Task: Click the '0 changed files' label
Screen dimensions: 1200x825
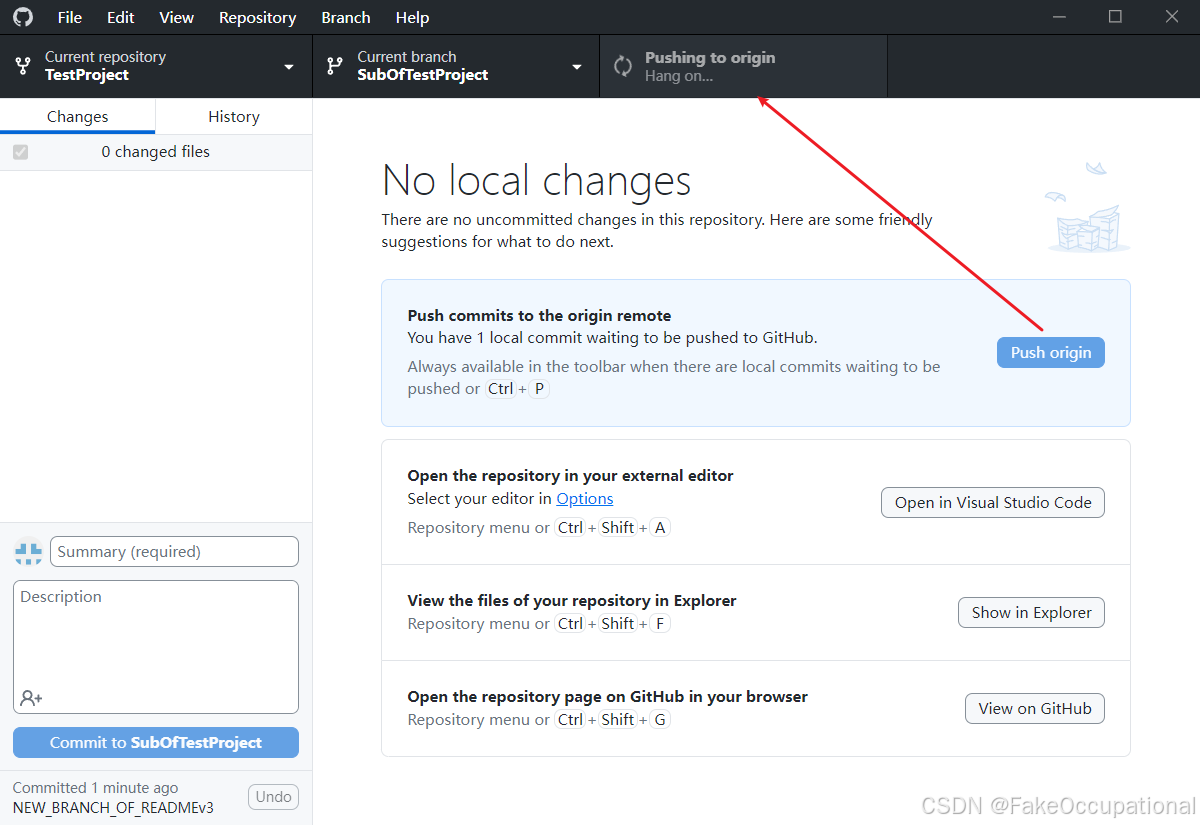Action: click(156, 152)
